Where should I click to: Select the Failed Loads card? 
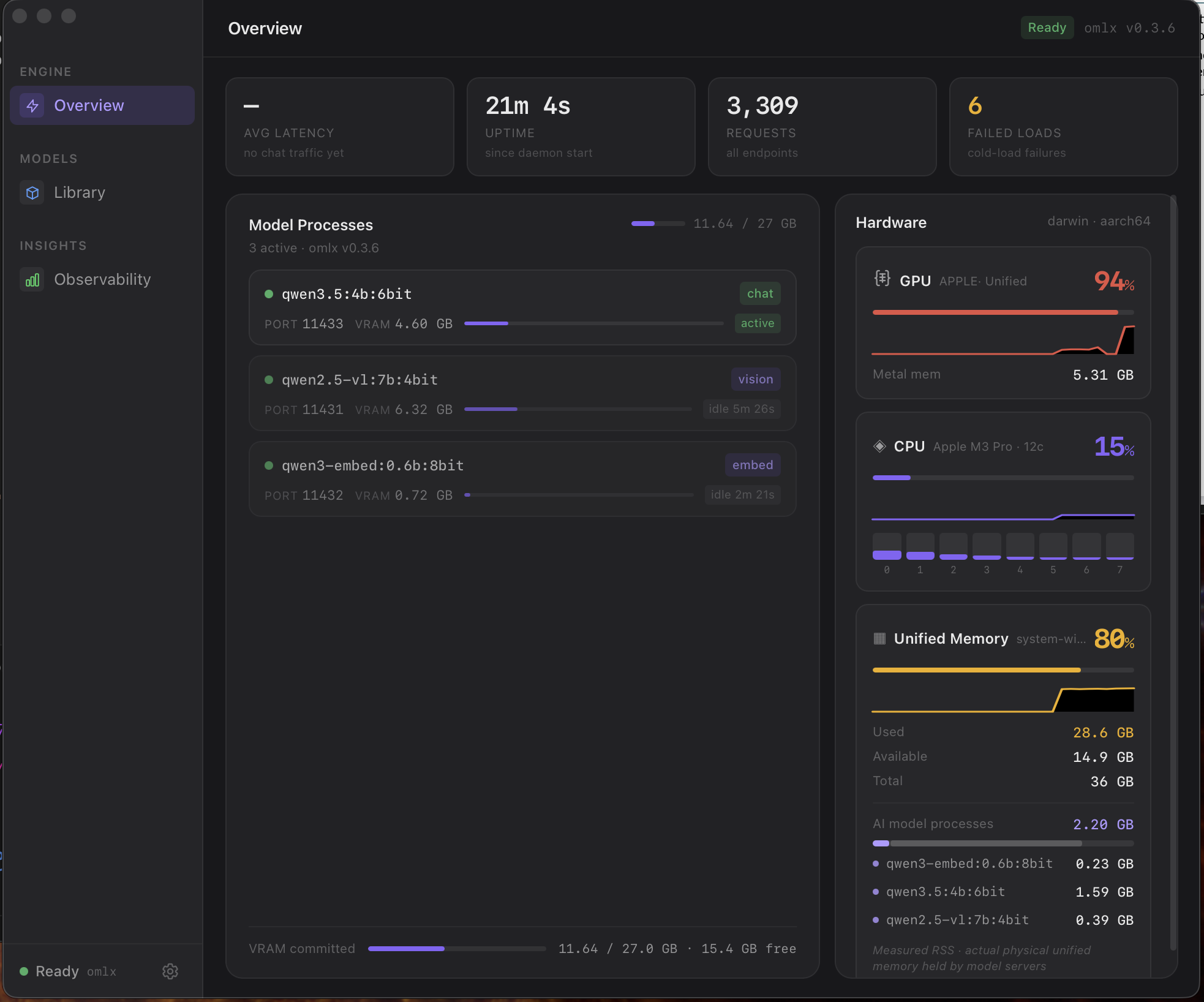1064,127
